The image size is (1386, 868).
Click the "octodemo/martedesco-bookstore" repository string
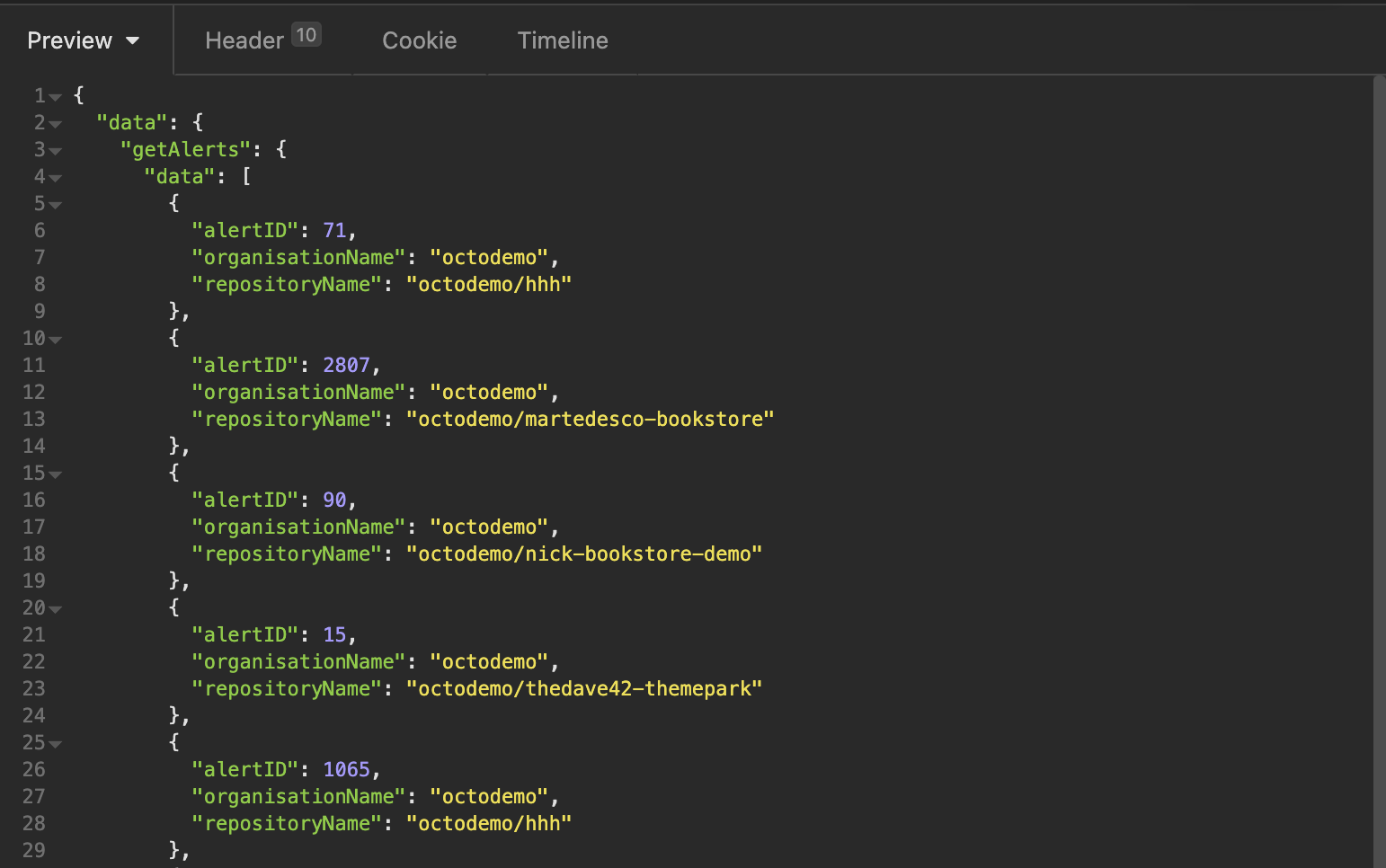590,419
